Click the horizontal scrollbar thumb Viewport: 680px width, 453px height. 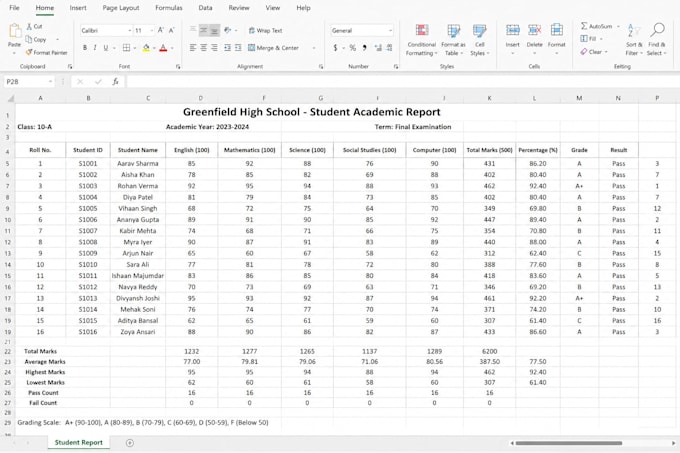[x=569, y=443]
